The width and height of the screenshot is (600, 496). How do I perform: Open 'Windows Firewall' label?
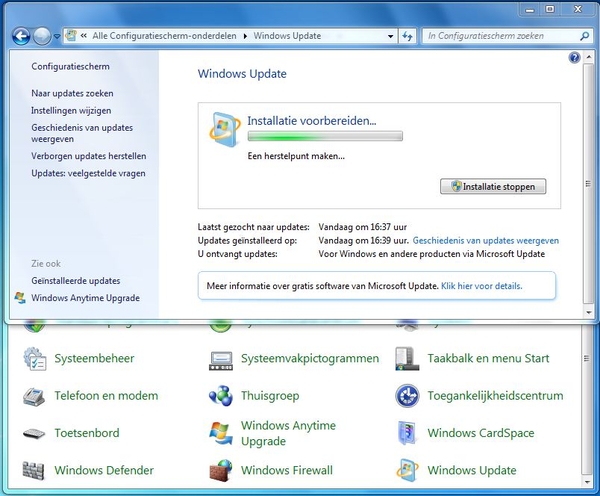pyautogui.click(x=287, y=470)
